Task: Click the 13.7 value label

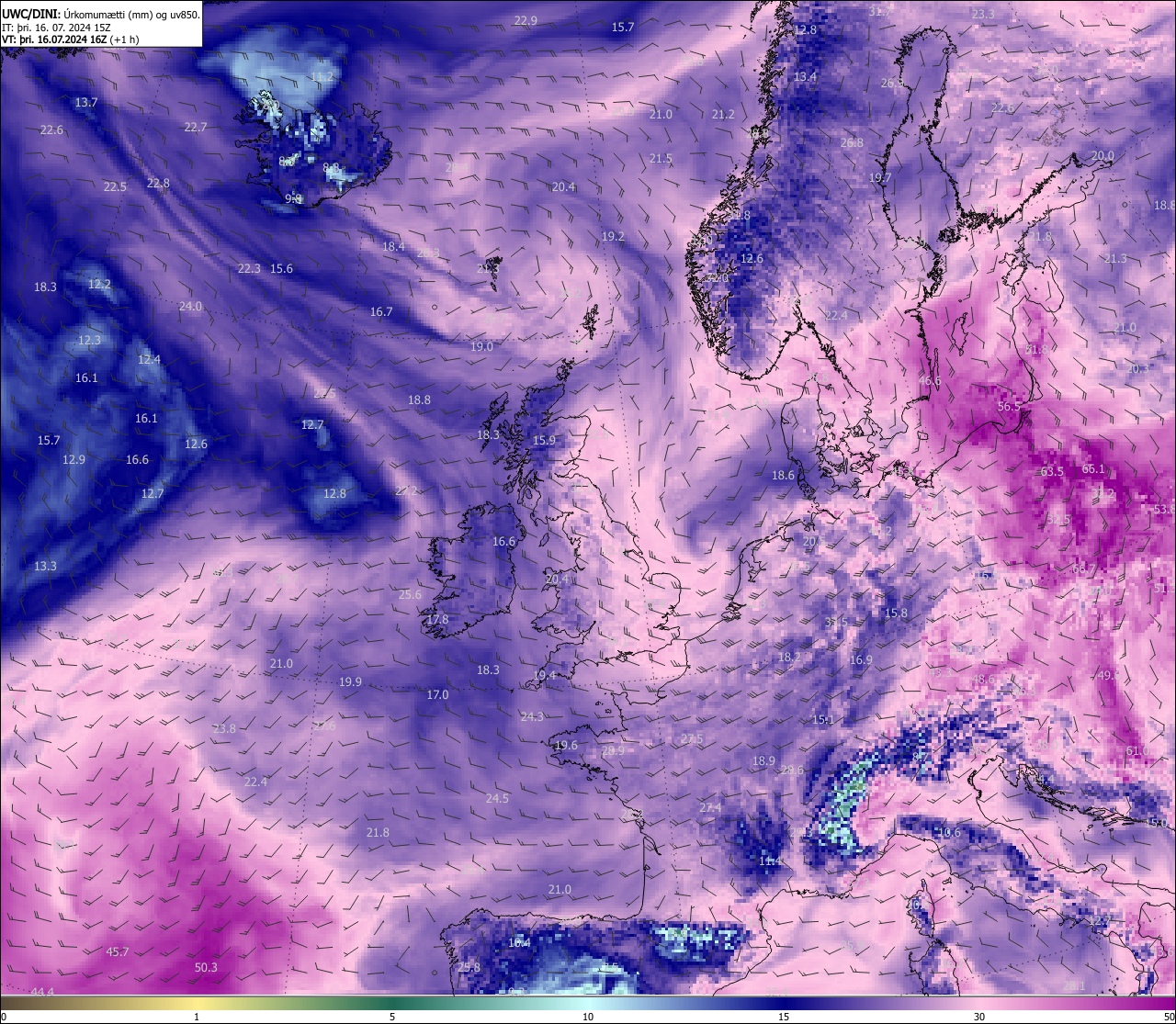Action: tap(86, 102)
